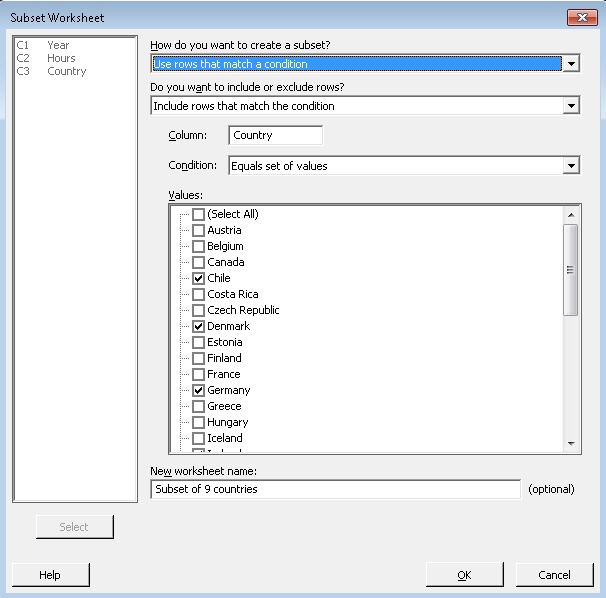Select C1 Year in the column list

coord(57,45)
